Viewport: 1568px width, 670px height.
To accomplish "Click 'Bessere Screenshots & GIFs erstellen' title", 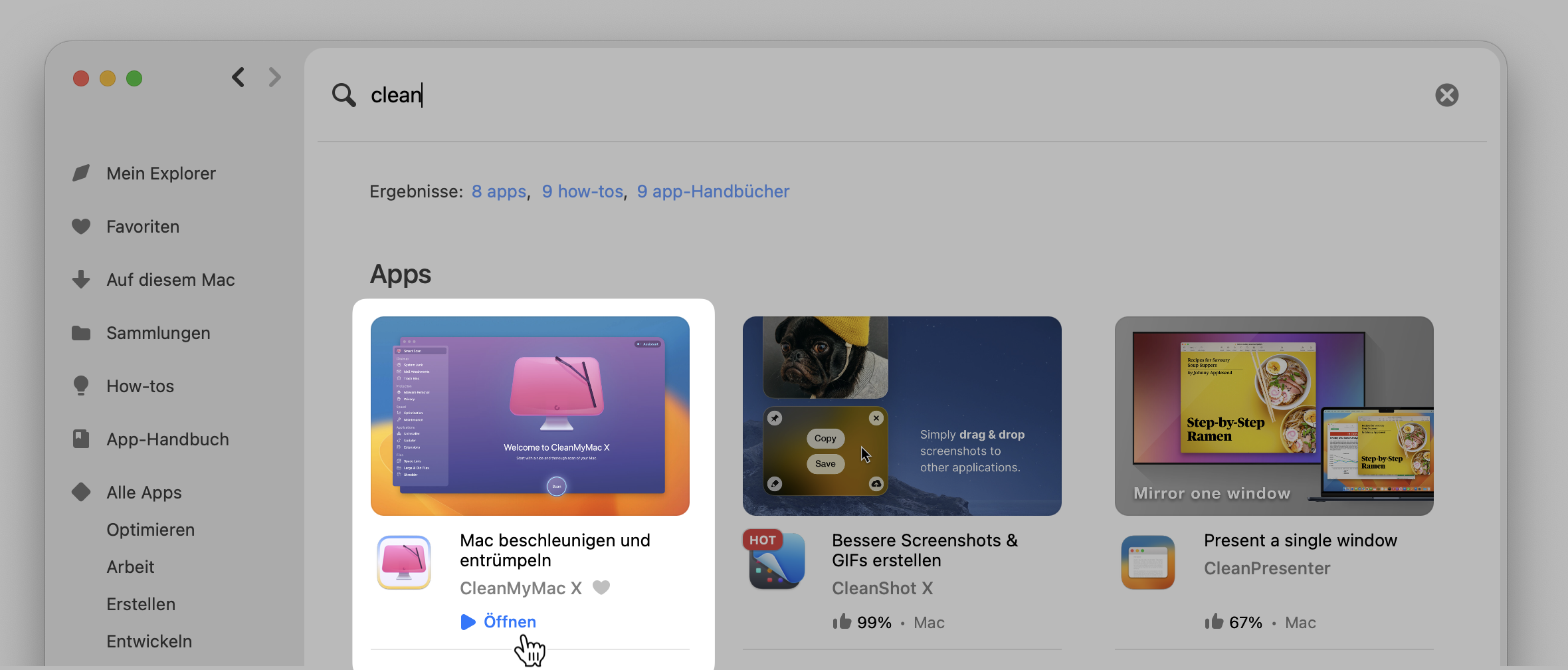I will pyautogui.click(x=925, y=550).
